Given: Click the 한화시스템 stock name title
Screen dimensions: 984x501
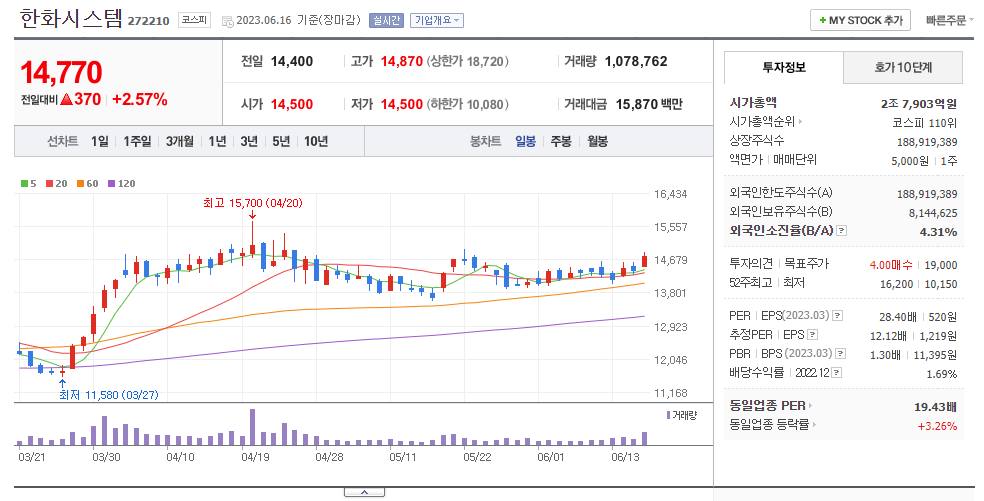Looking at the screenshot, I should (x=71, y=19).
